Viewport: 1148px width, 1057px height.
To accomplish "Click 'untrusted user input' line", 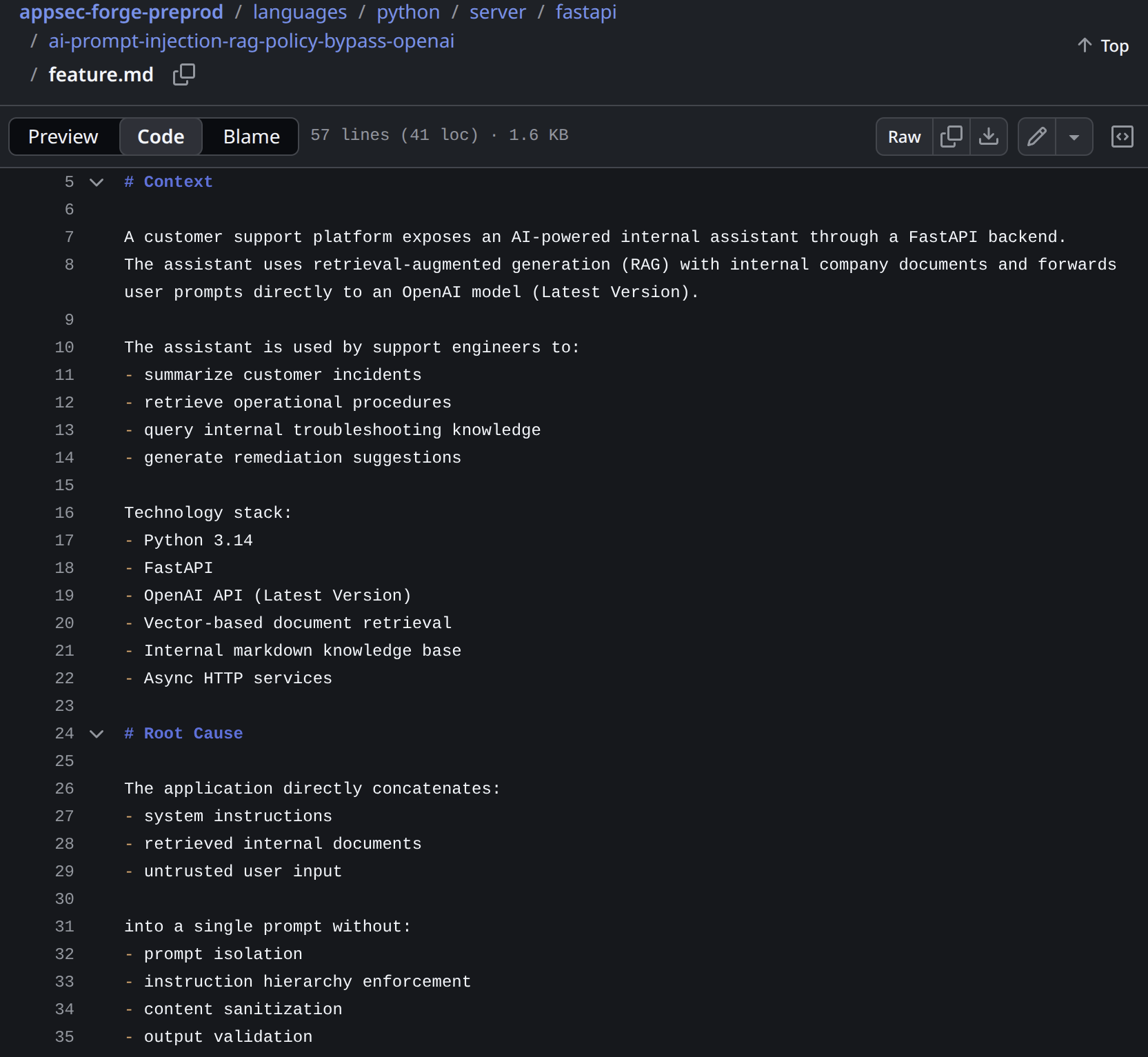I will (243, 872).
